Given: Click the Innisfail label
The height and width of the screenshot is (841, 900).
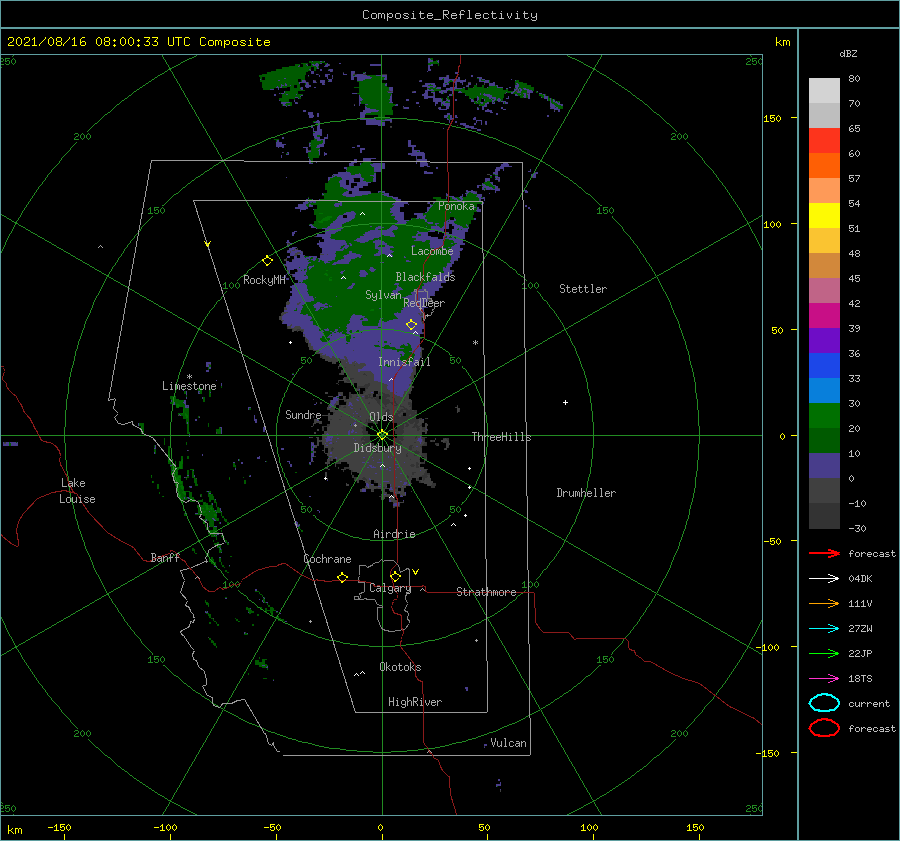Looking at the screenshot, I should point(404,362).
